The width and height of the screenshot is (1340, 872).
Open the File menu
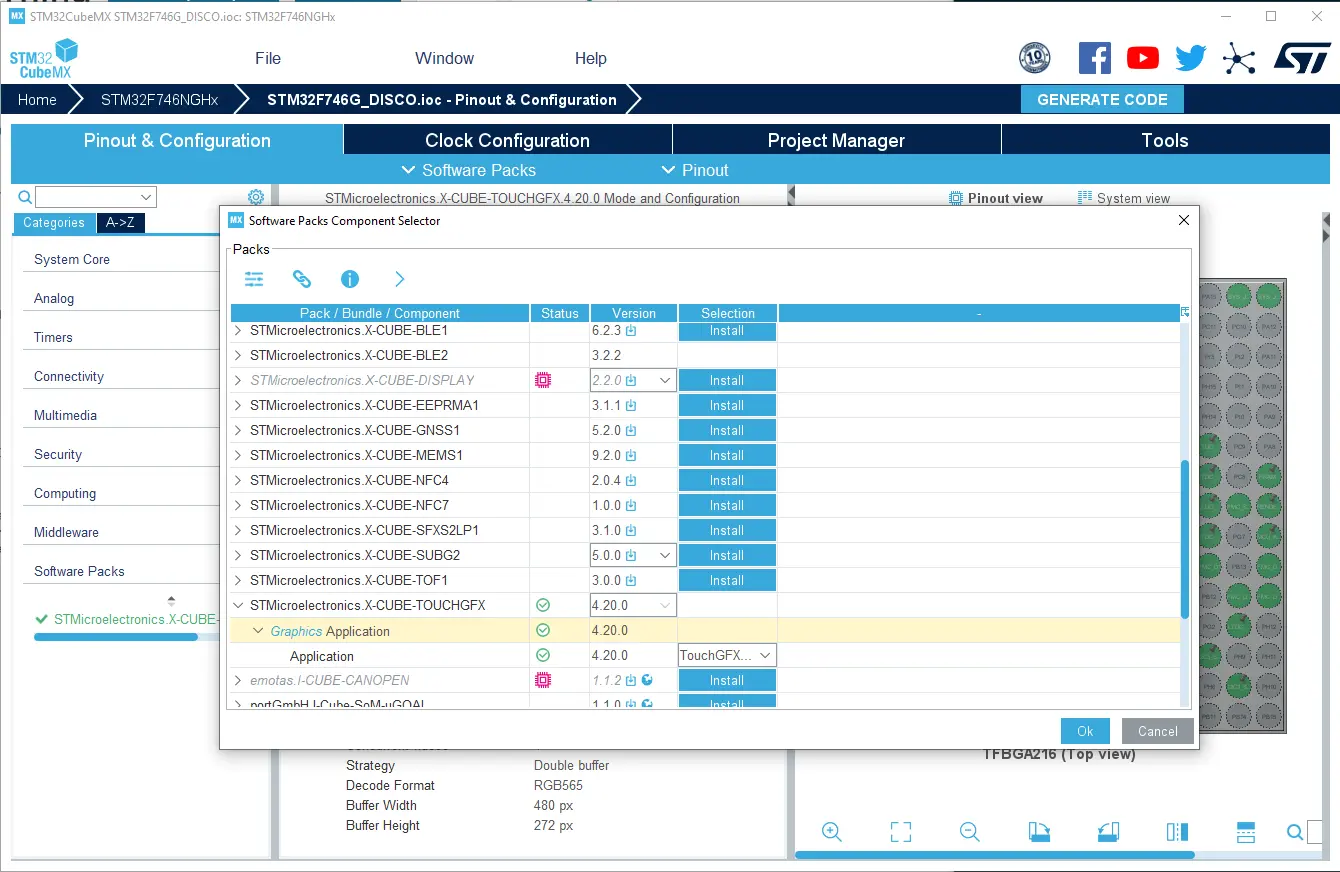pyautogui.click(x=268, y=58)
